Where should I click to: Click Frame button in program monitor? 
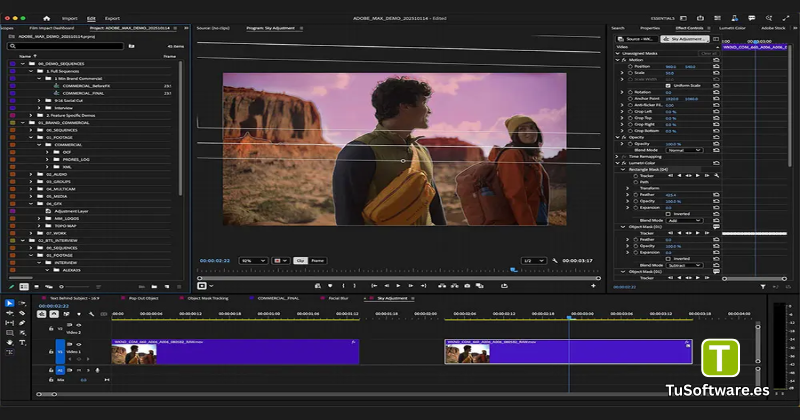(x=317, y=261)
